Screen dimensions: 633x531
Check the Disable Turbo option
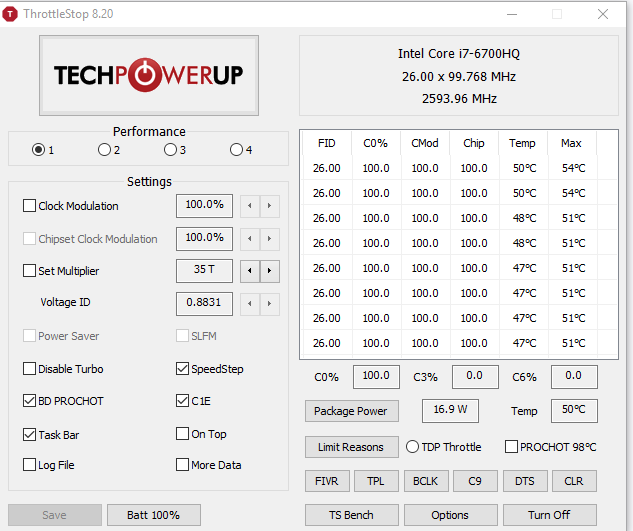tap(29, 369)
